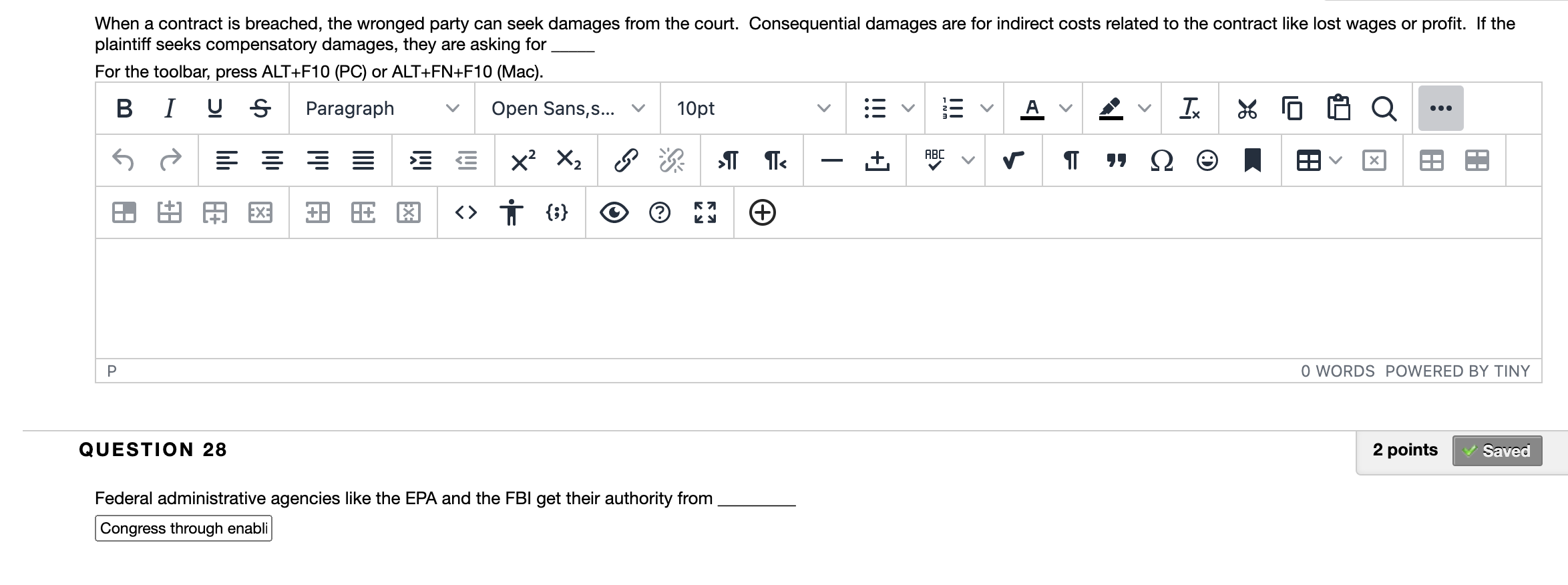
Task: Apply the highlight color
Action: 1111,108
